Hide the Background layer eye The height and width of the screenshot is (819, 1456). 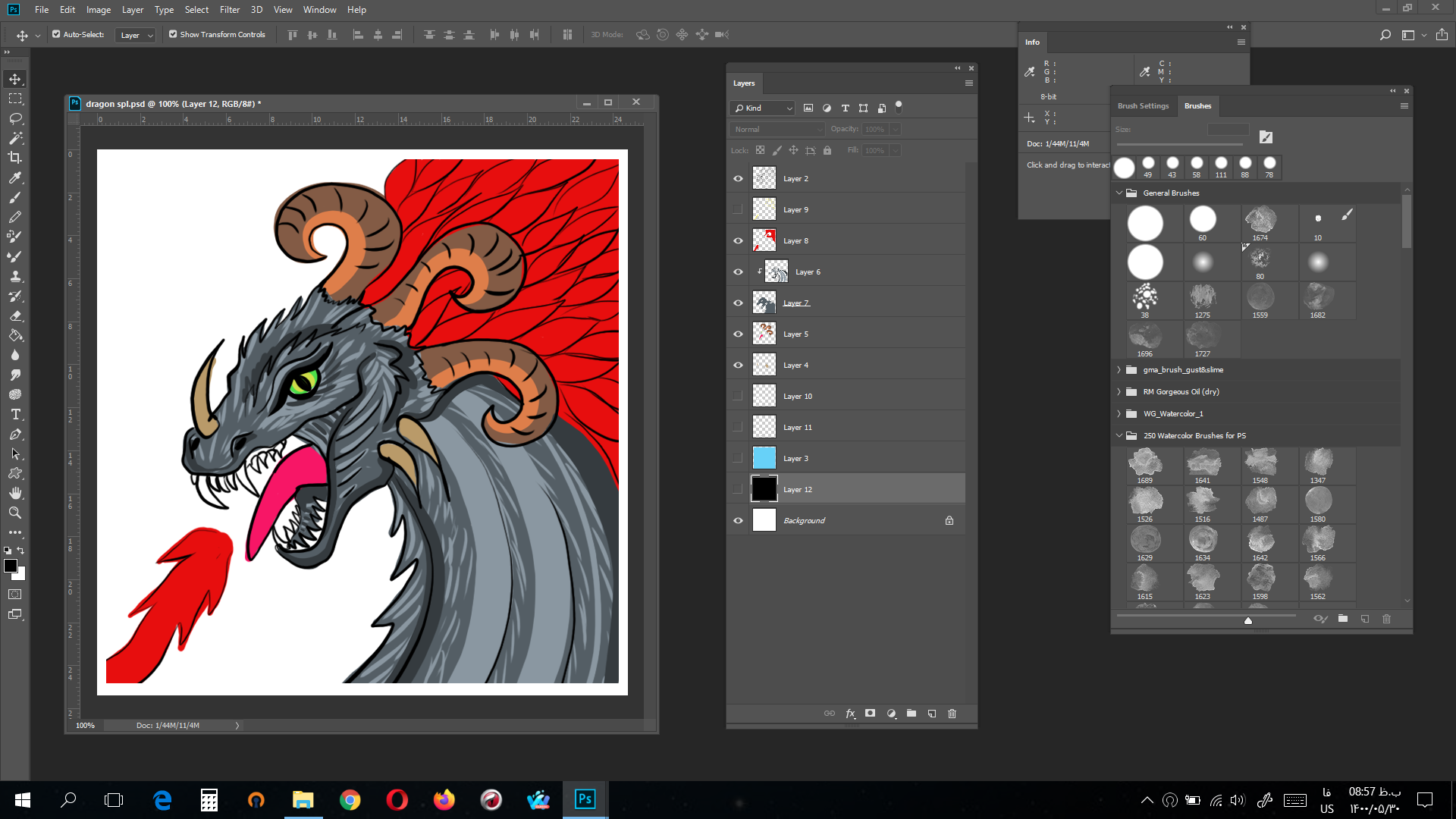pyautogui.click(x=738, y=521)
